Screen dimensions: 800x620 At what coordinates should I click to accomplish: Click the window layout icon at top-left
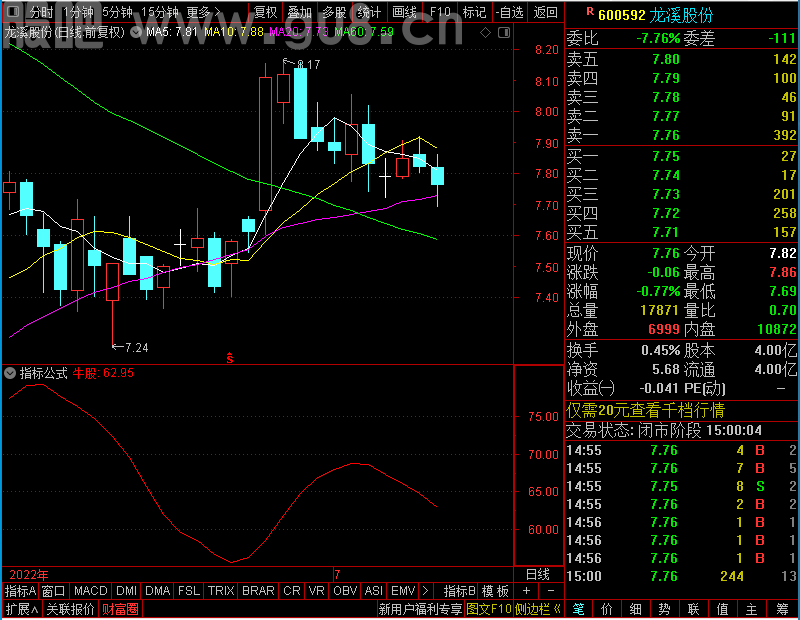[12, 11]
